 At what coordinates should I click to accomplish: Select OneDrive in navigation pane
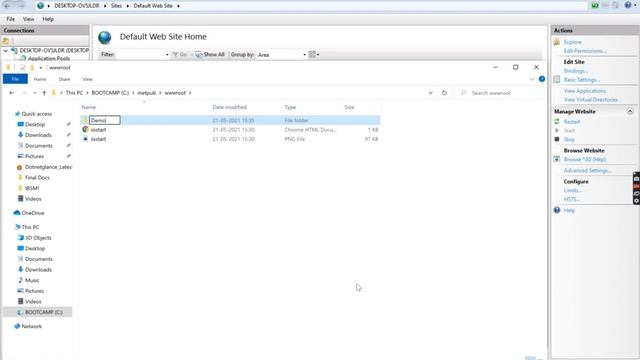pyautogui.click(x=33, y=213)
